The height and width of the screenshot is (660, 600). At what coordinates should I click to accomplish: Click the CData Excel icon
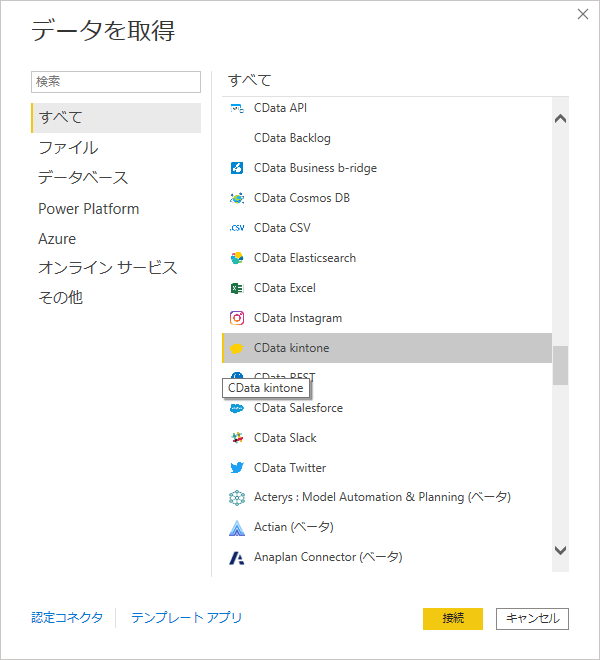237,288
